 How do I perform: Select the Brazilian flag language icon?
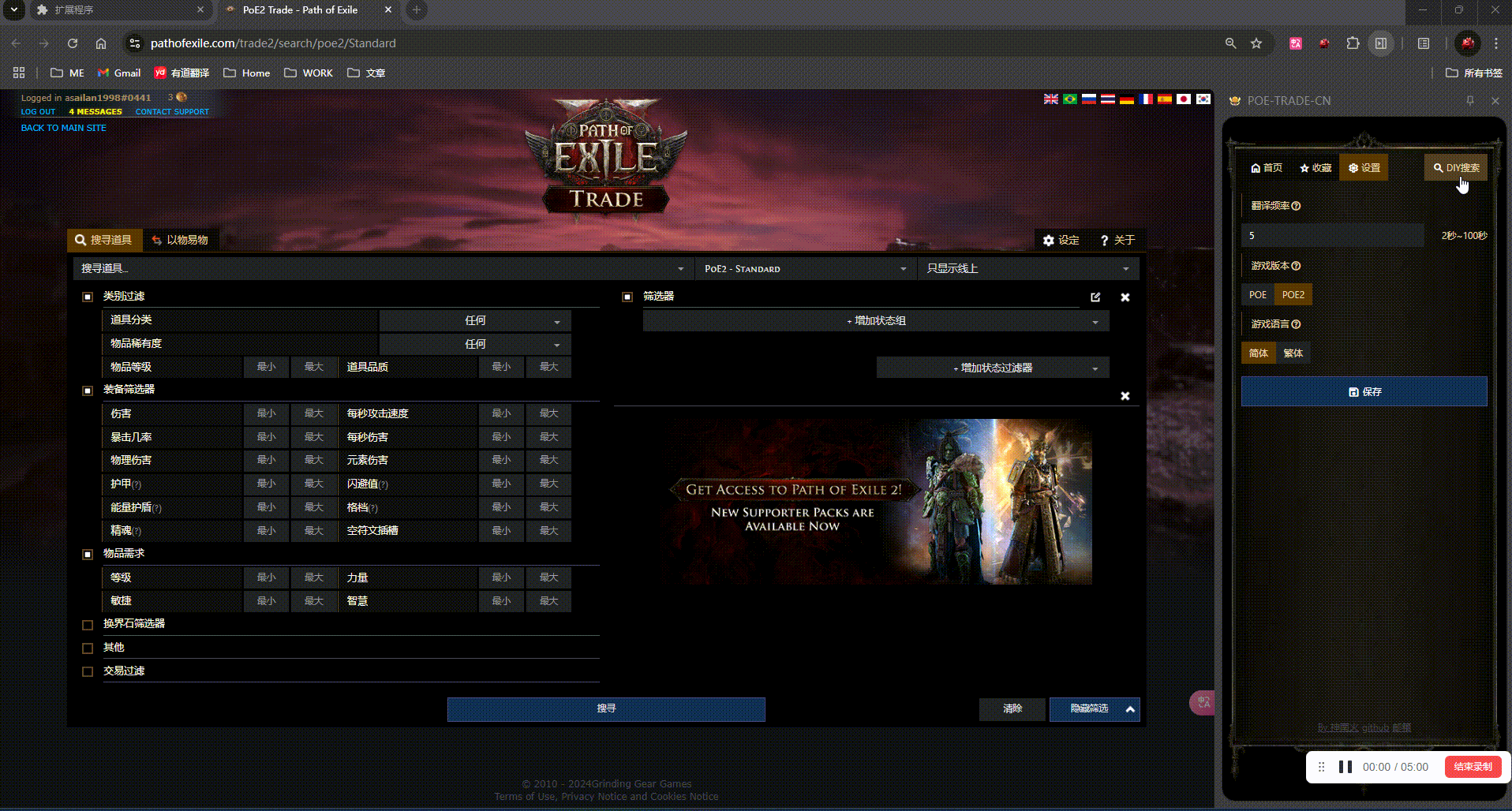pyautogui.click(x=1070, y=99)
